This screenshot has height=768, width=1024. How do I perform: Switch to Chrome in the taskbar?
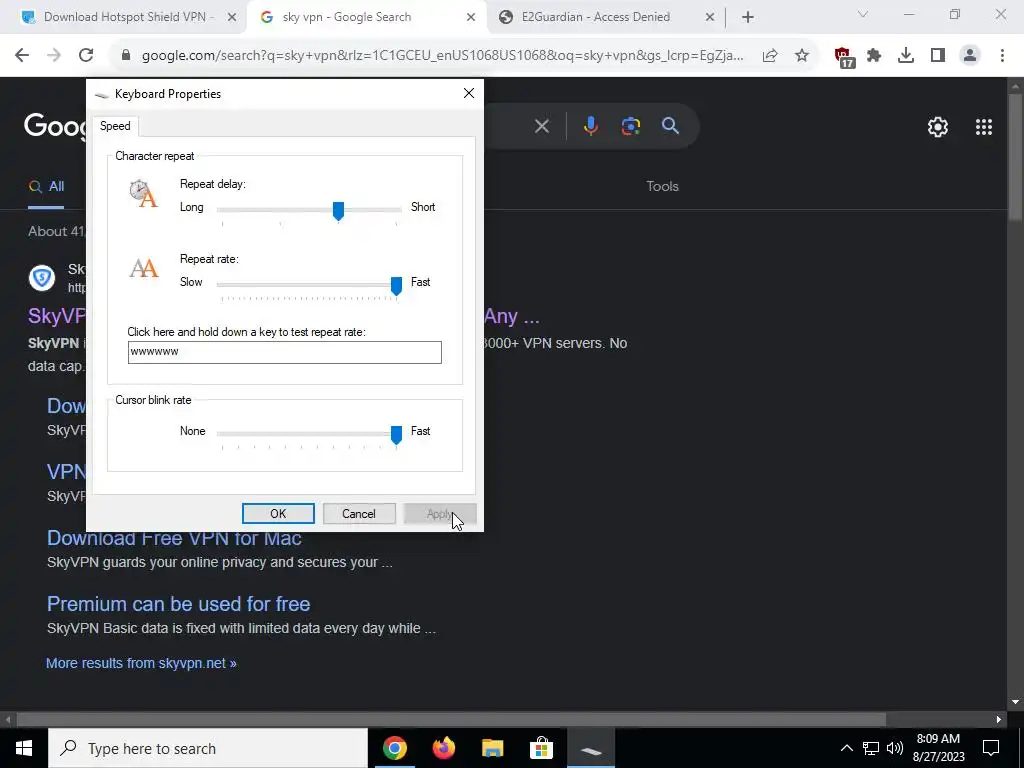394,748
